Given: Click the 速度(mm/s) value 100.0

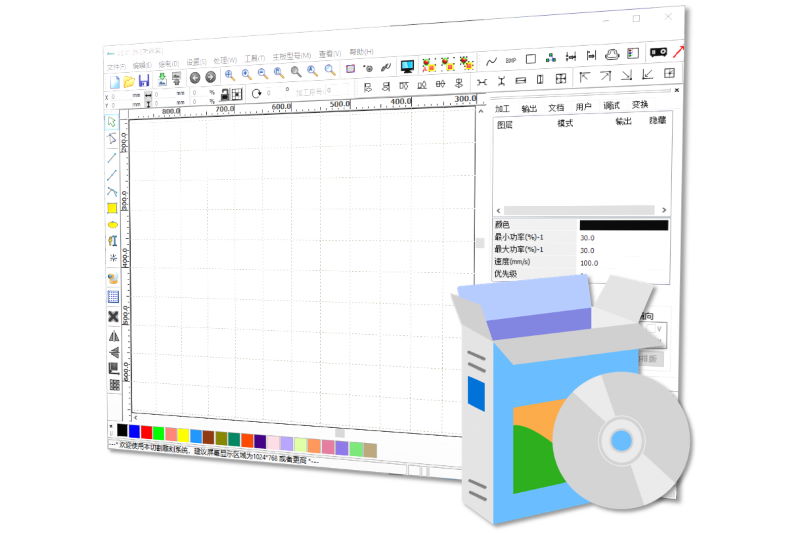Looking at the screenshot, I should click(589, 263).
